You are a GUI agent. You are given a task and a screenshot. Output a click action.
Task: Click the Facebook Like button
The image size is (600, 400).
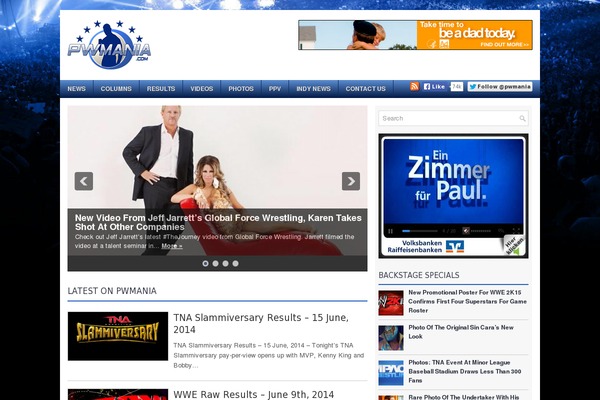click(435, 87)
